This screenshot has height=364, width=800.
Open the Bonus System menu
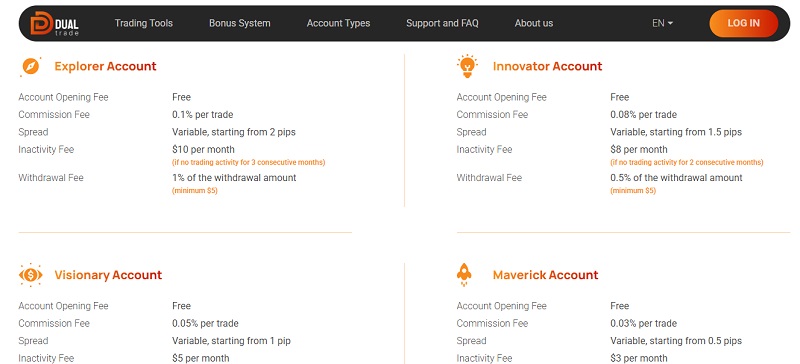click(x=240, y=23)
